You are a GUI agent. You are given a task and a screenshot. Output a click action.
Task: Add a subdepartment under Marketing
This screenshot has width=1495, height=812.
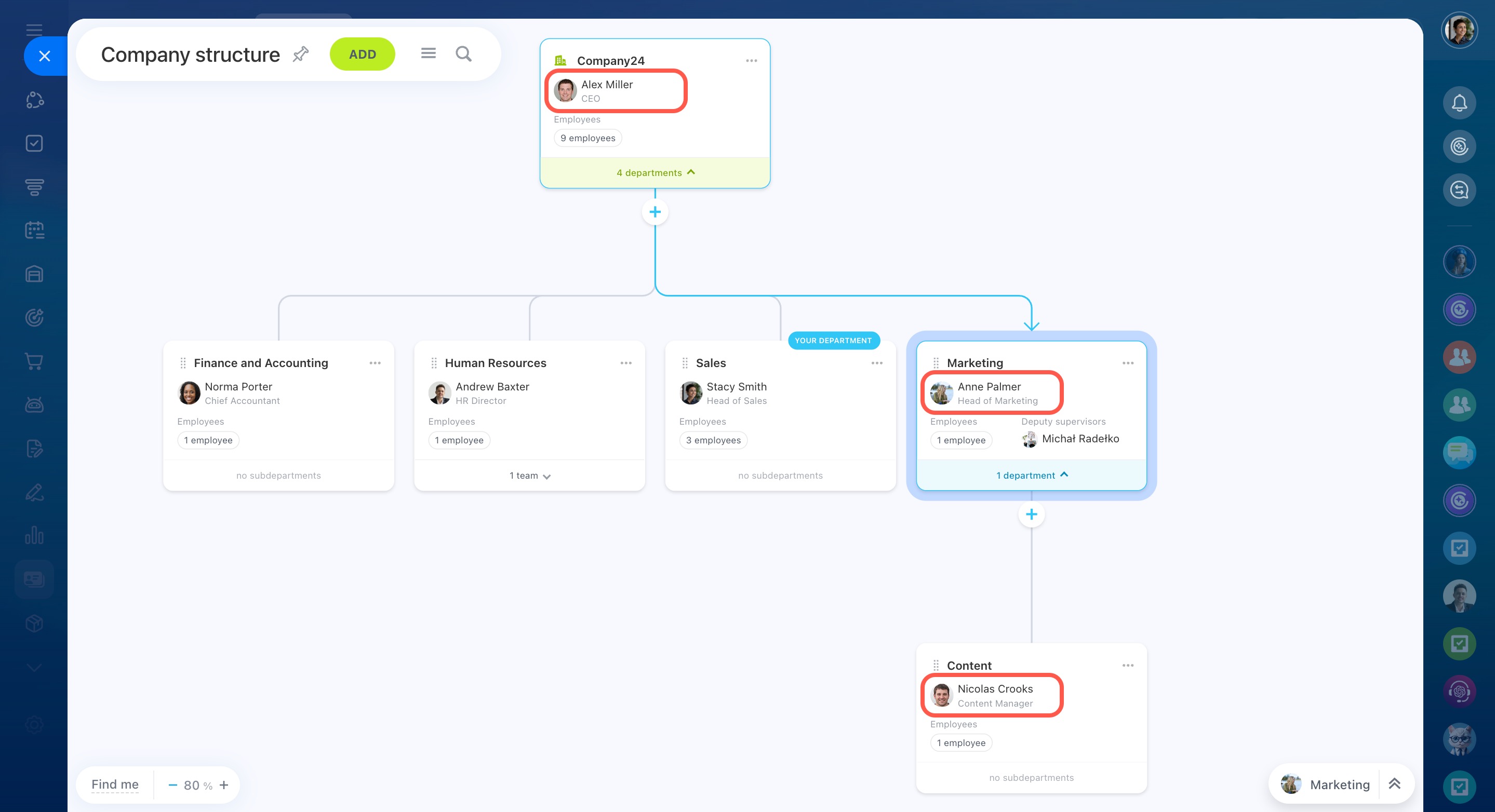tap(1031, 515)
